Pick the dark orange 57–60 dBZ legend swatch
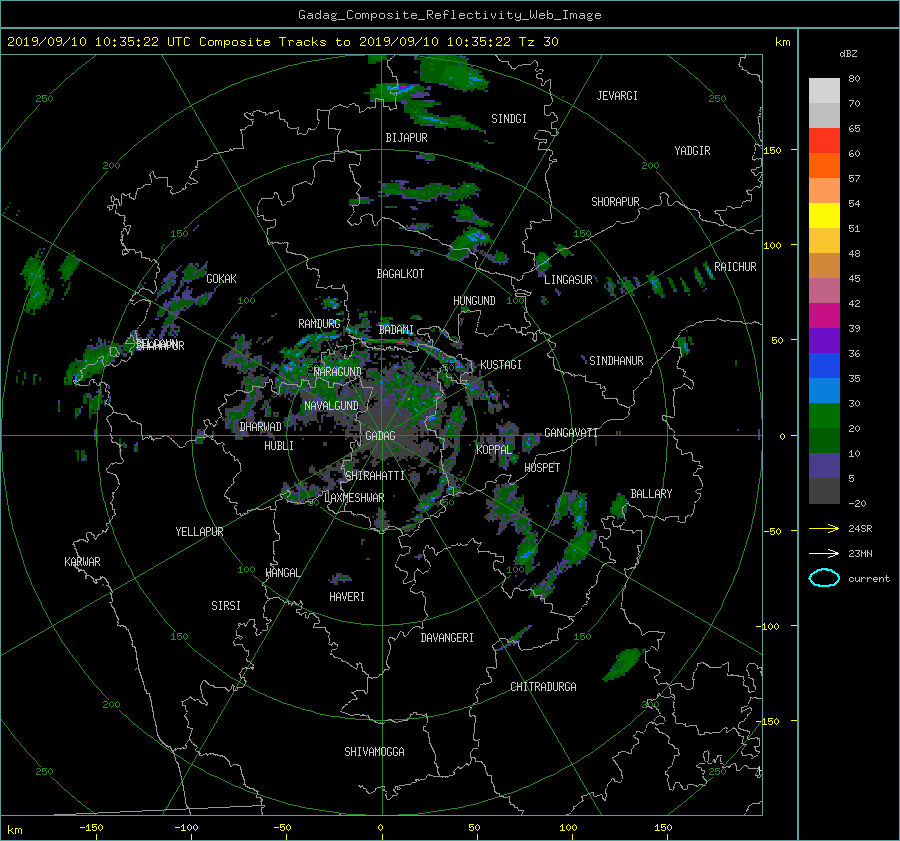Viewport: 900px width, 841px height. pos(824,166)
